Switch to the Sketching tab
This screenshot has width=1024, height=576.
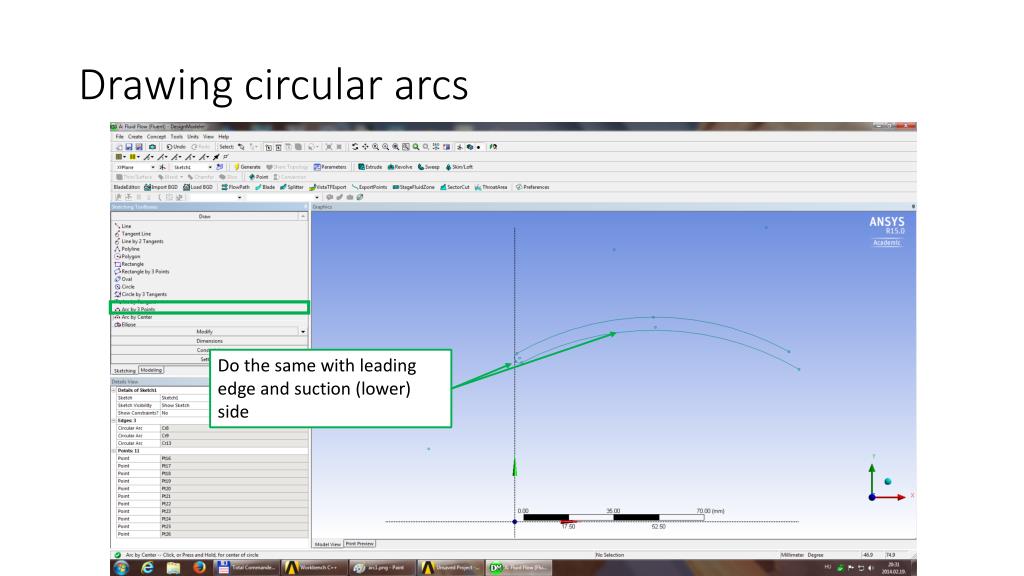pyautogui.click(x=125, y=370)
